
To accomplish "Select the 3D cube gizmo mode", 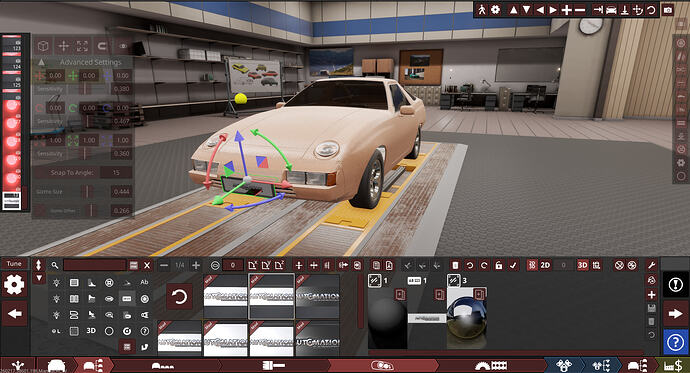I will [x=43, y=45].
